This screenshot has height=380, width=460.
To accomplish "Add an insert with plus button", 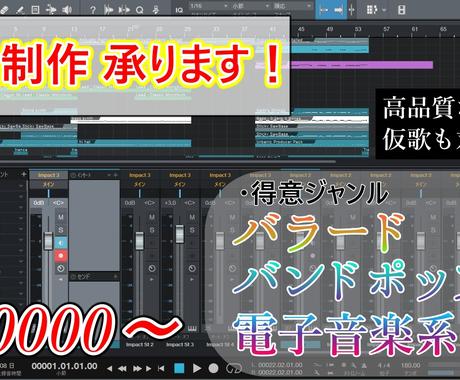I will pyautogui.click(x=115, y=175).
